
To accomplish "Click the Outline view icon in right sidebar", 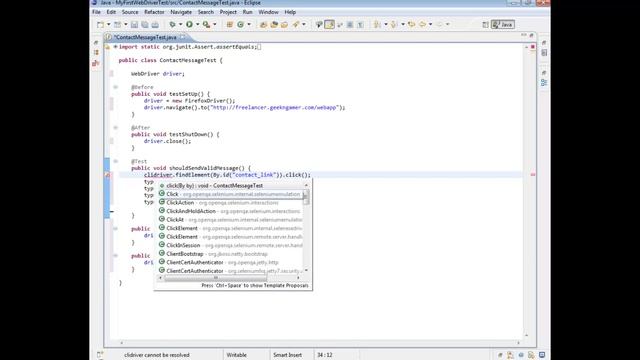I will coord(544,83).
